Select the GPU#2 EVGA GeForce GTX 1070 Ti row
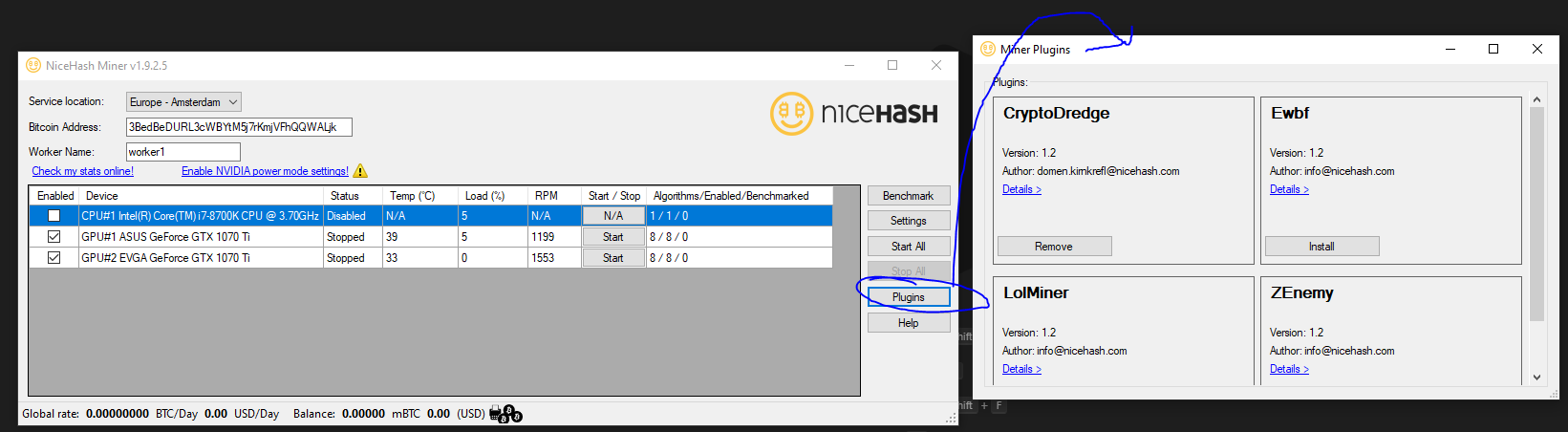The image size is (1568, 432). pyautogui.click(x=431, y=258)
